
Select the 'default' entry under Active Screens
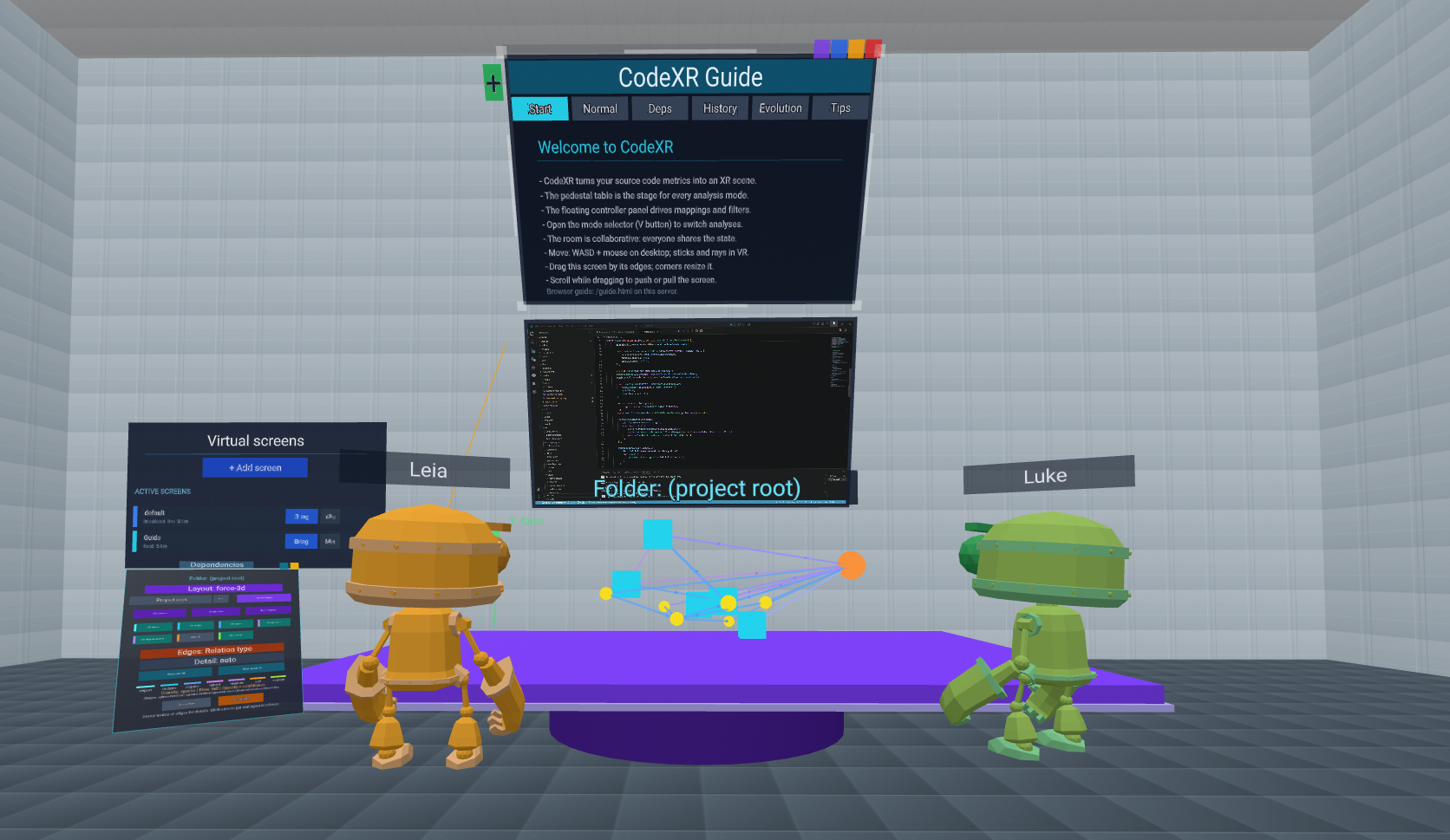pos(154,512)
